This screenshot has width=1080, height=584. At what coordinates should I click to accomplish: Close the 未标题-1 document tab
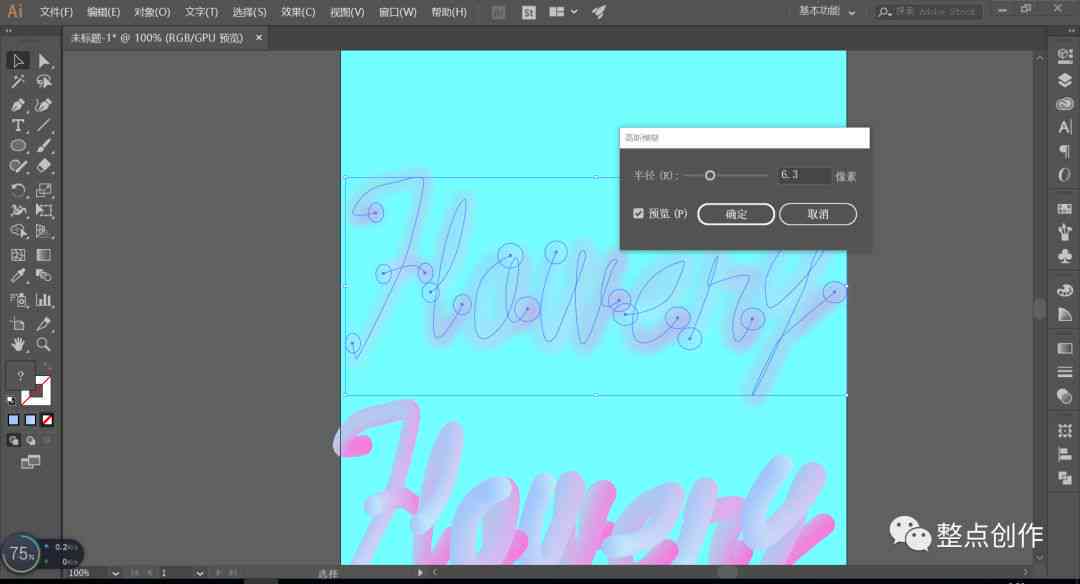259,37
